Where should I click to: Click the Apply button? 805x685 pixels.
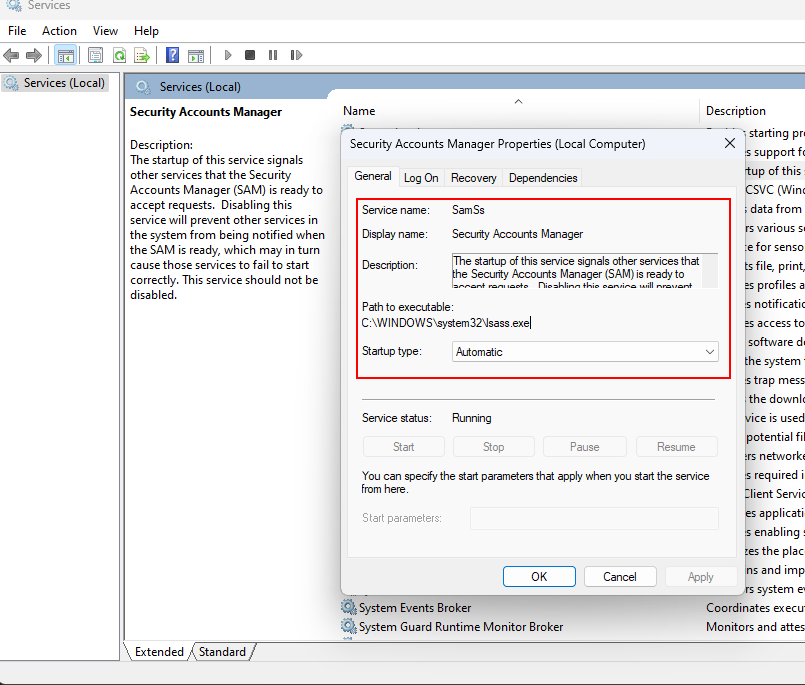pyautogui.click(x=700, y=577)
